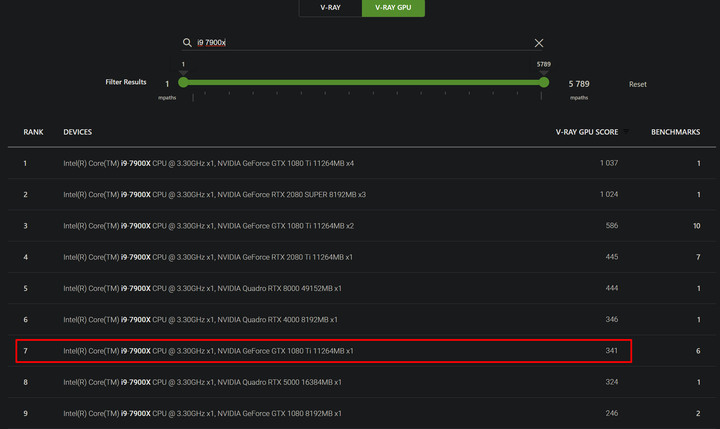Click the score value 1 024
Viewport: 720px width, 429px height.
[609, 194]
